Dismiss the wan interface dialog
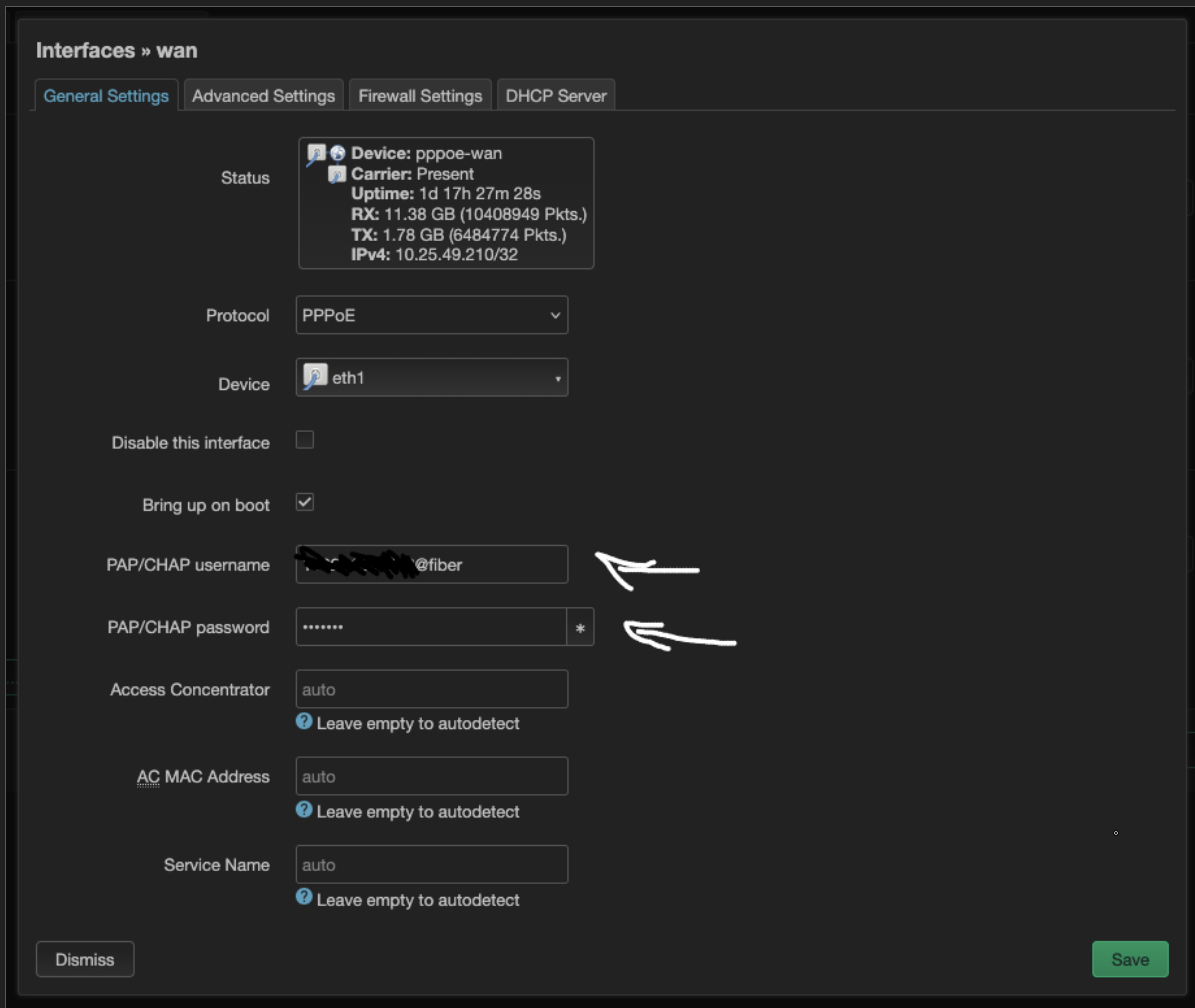Viewport: 1195px width, 1008px height. pos(85,959)
